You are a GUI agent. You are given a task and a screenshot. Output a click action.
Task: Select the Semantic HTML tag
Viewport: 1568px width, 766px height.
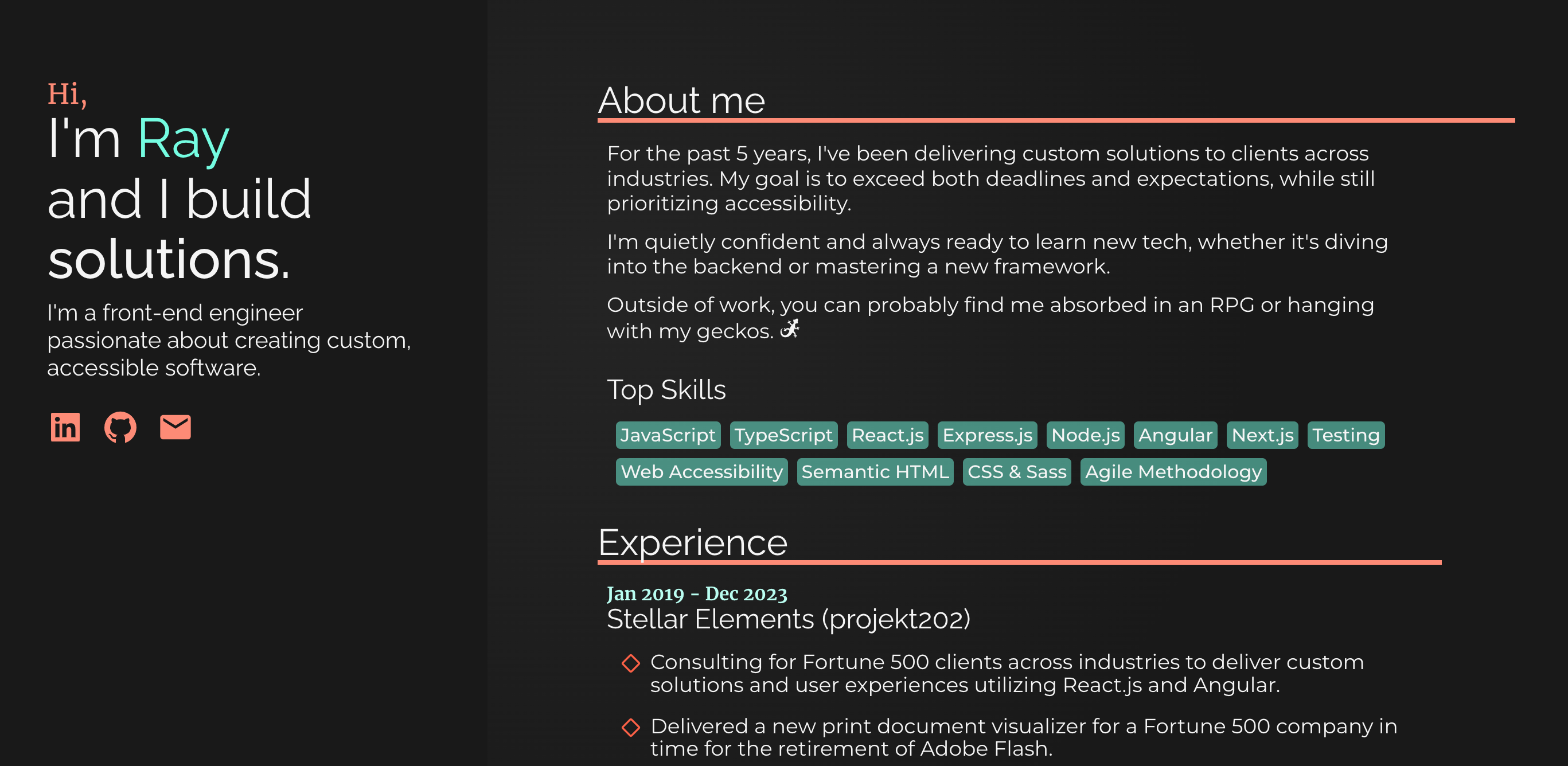875,471
